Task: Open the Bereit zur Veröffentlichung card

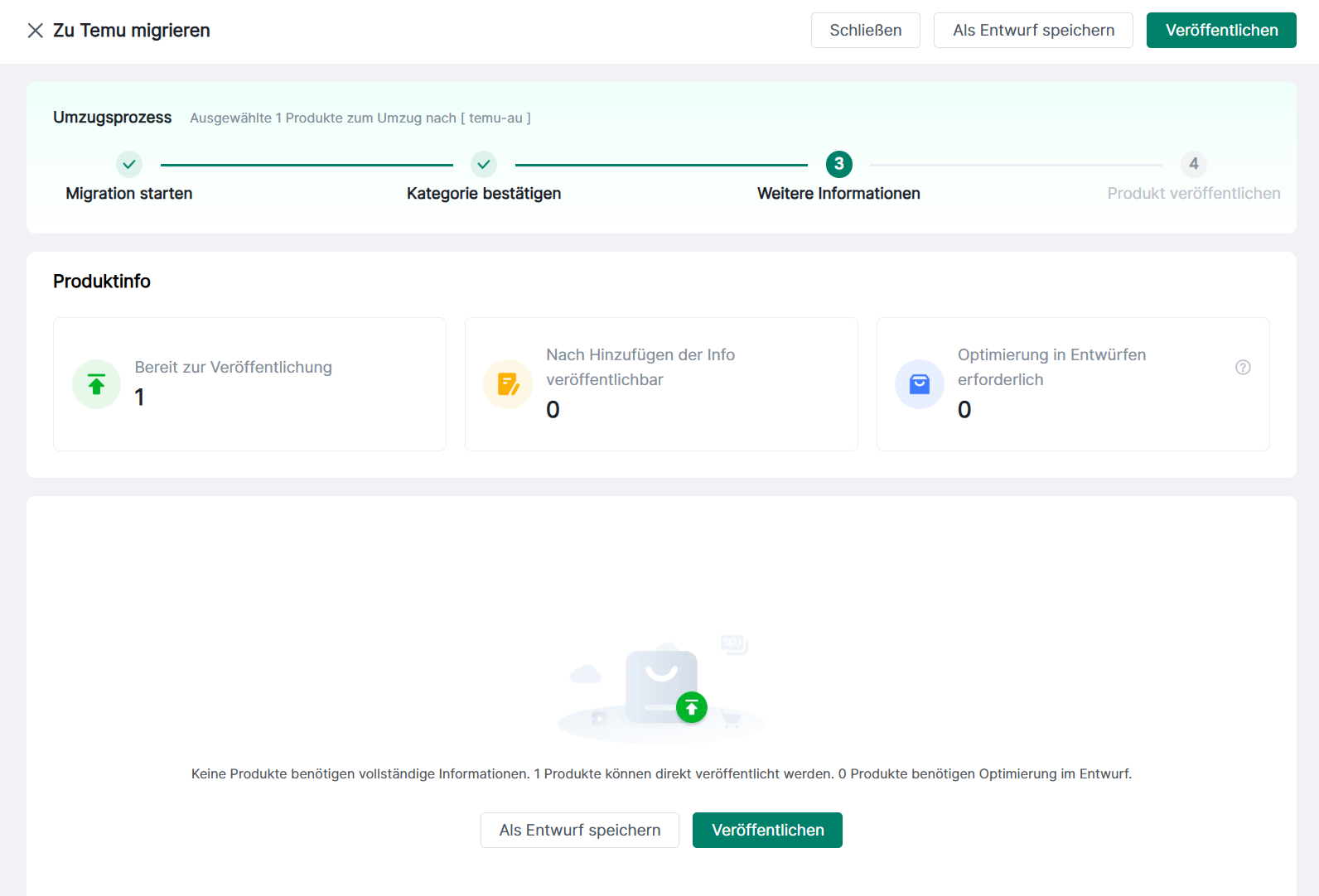Action: (x=249, y=384)
